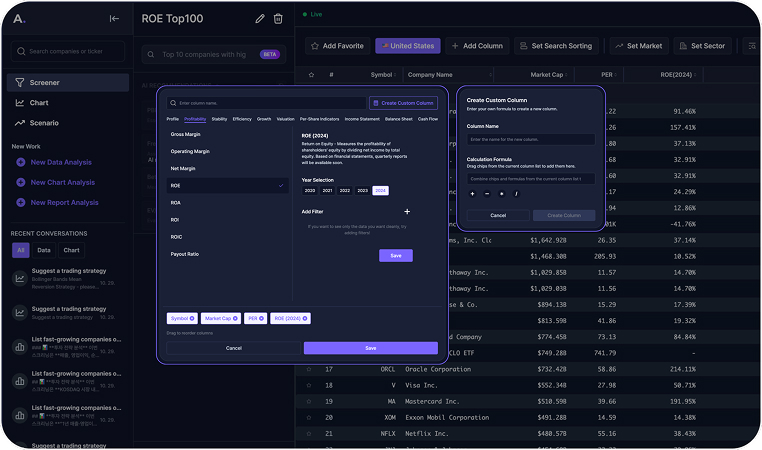The width and height of the screenshot is (762, 450).
Task: Click the plus icon beside New Report Analysis
Action: pyautogui.click(x=21, y=203)
